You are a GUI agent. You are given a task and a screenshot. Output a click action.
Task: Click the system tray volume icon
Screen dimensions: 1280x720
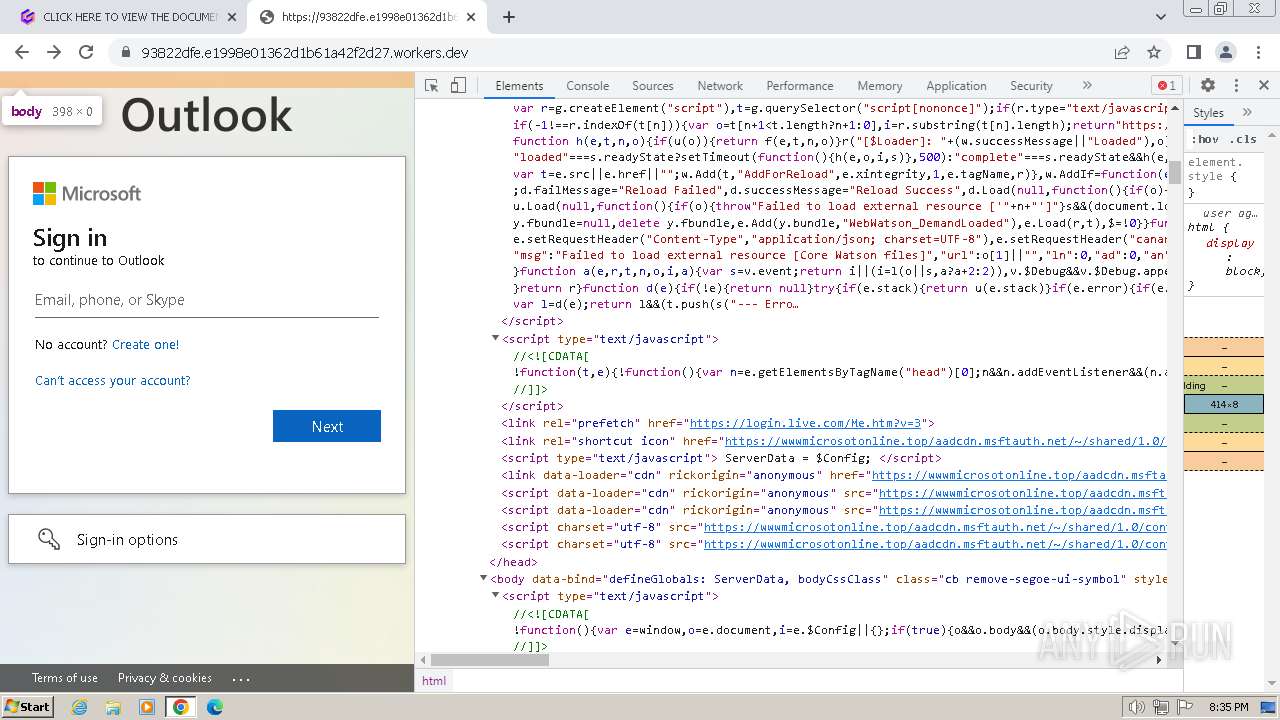(x=1138, y=707)
